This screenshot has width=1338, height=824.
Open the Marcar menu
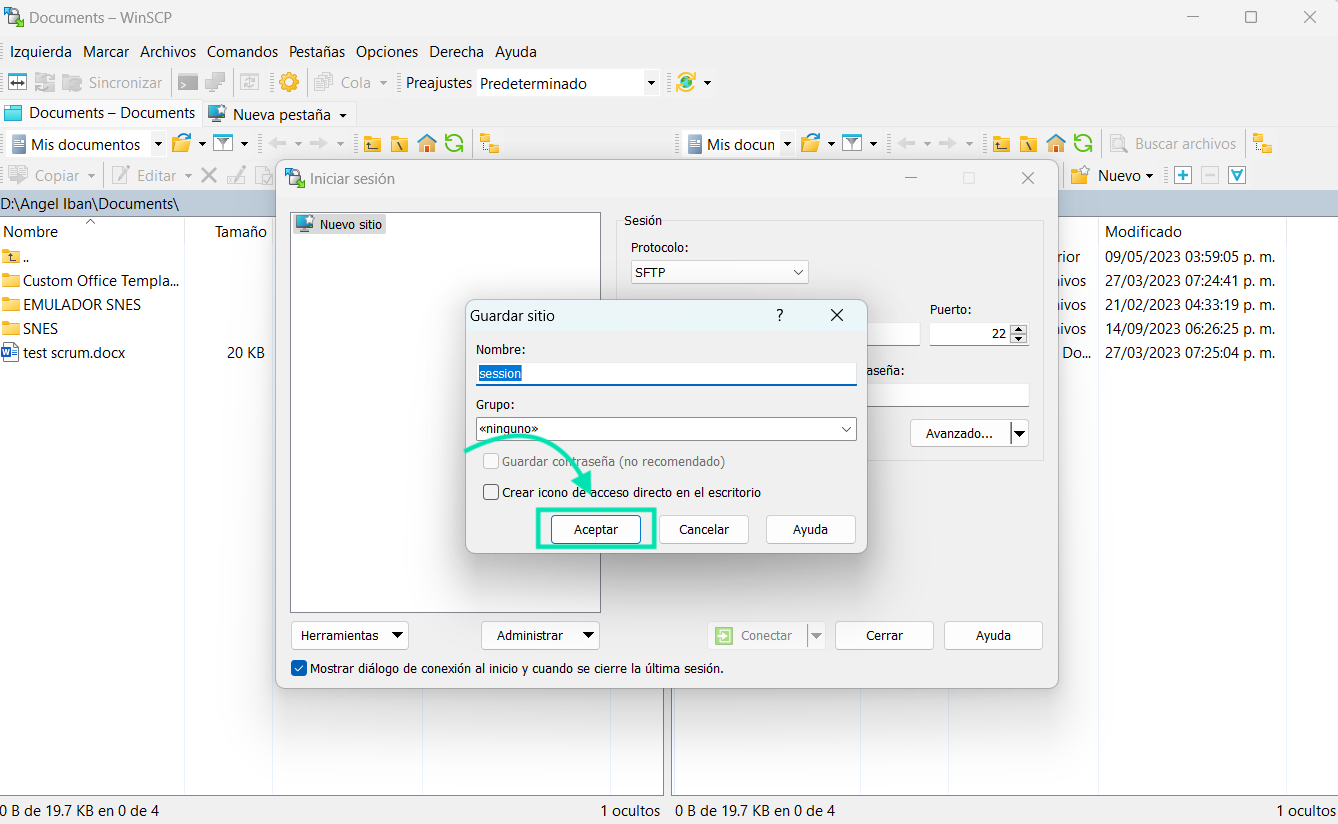(106, 51)
